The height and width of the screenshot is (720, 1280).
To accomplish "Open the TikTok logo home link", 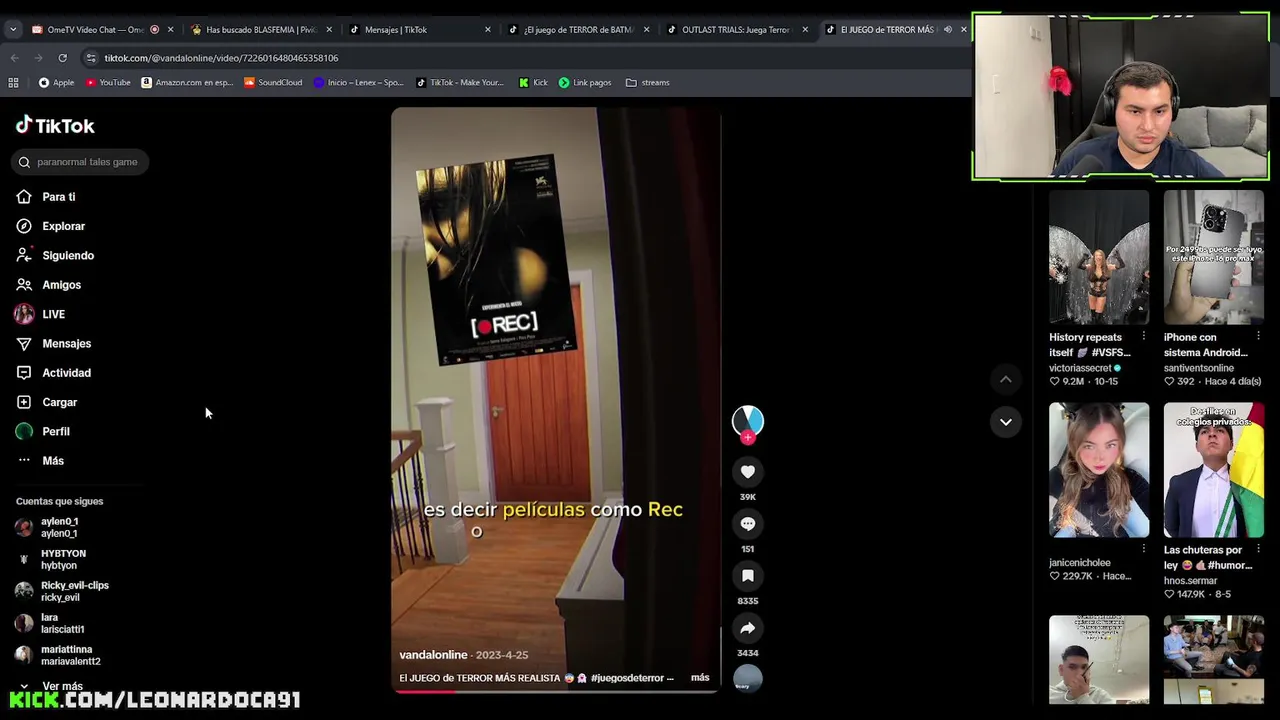I will tap(55, 126).
